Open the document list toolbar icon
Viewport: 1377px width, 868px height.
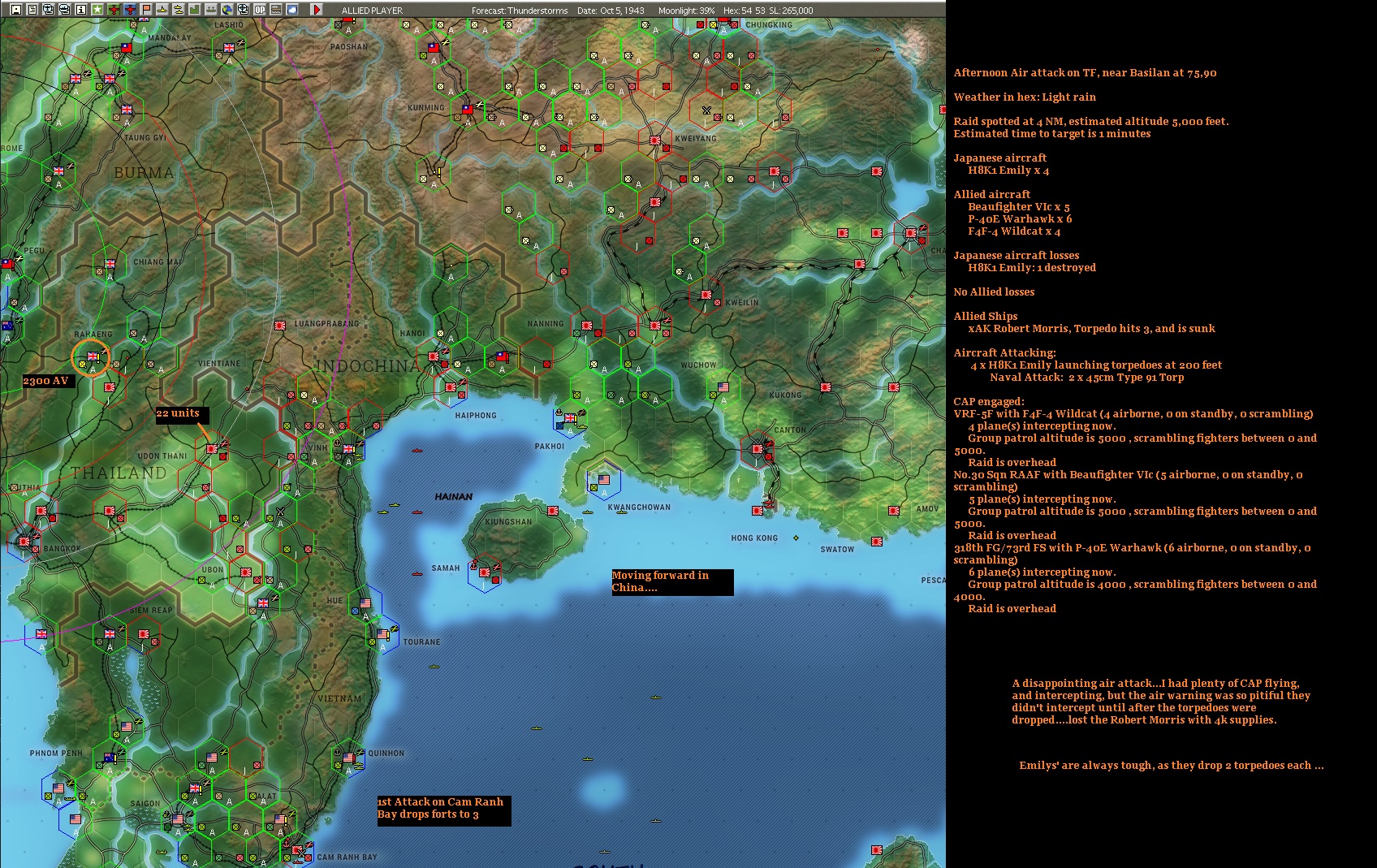tap(32, 10)
